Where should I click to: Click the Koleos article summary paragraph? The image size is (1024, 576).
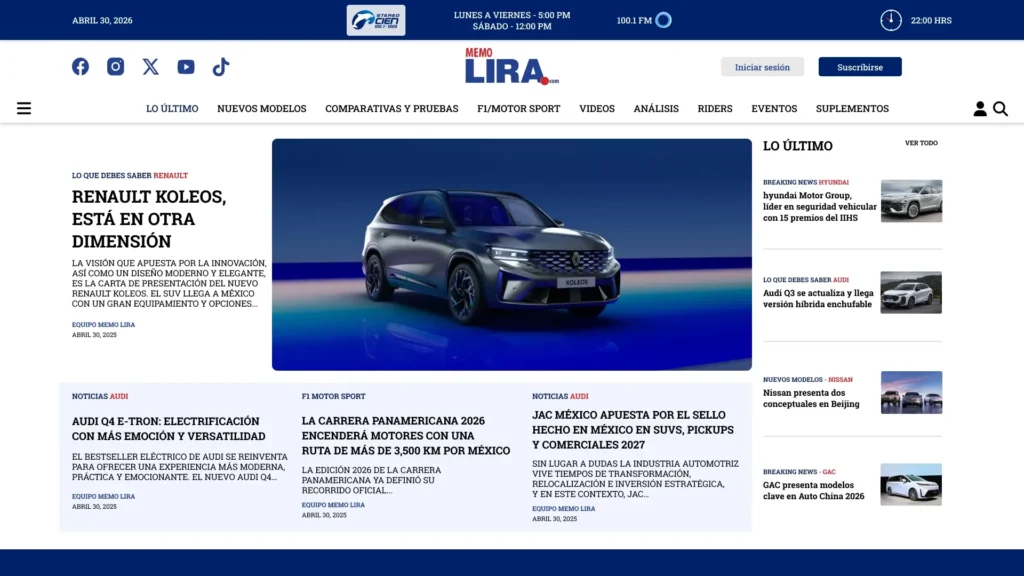pyautogui.click(x=169, y=283)
